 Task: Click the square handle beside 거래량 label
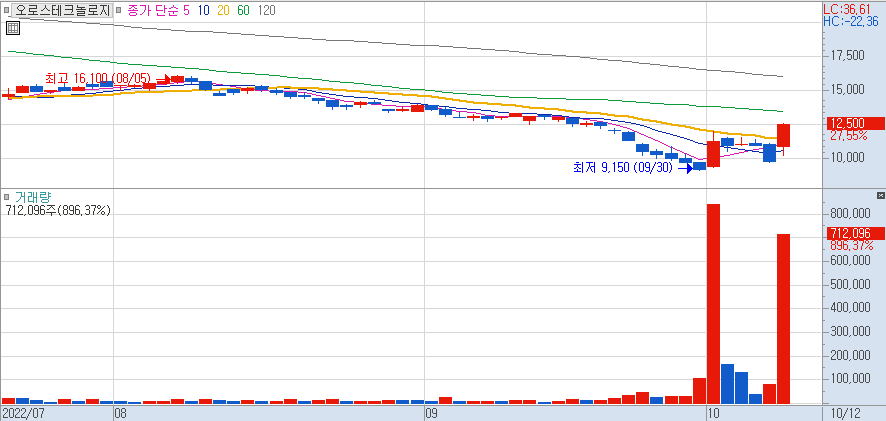[x=6, y=197]
